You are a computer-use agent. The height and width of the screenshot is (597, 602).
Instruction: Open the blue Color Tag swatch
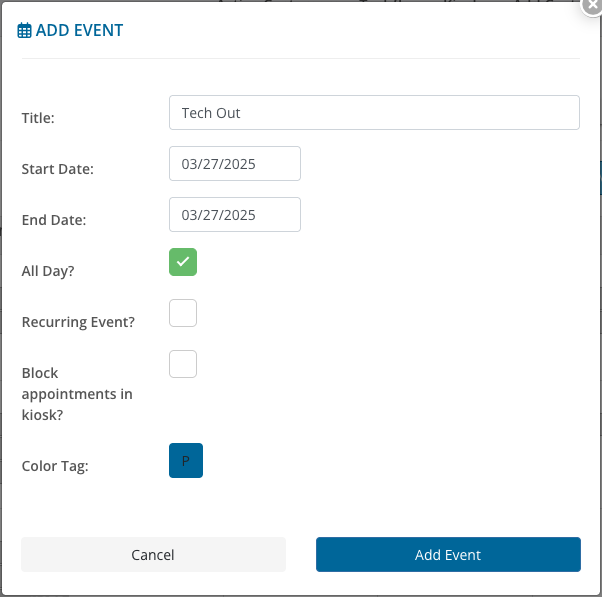tap(186, 461)
